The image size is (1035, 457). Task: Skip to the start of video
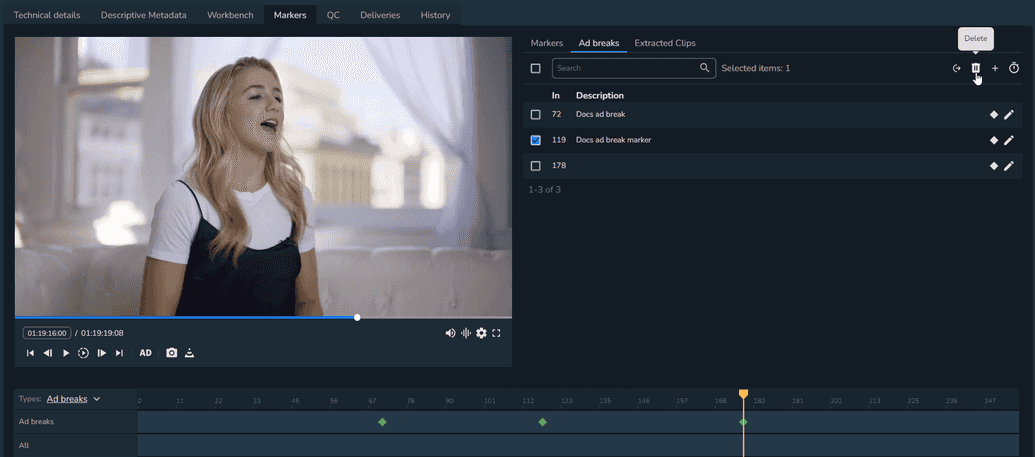click(x=30, y=353)
